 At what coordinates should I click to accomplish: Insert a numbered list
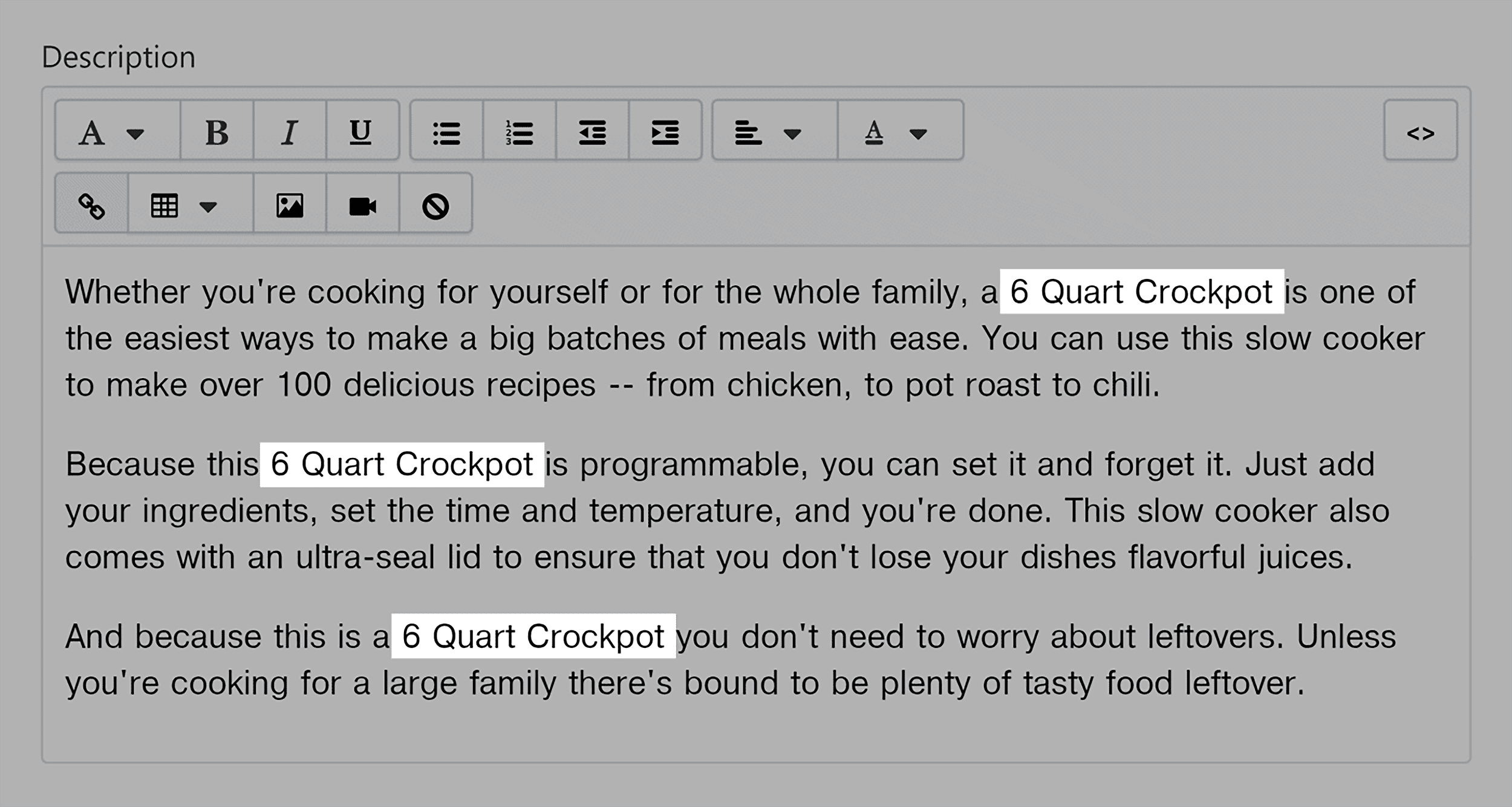click(x=520, y=131)
